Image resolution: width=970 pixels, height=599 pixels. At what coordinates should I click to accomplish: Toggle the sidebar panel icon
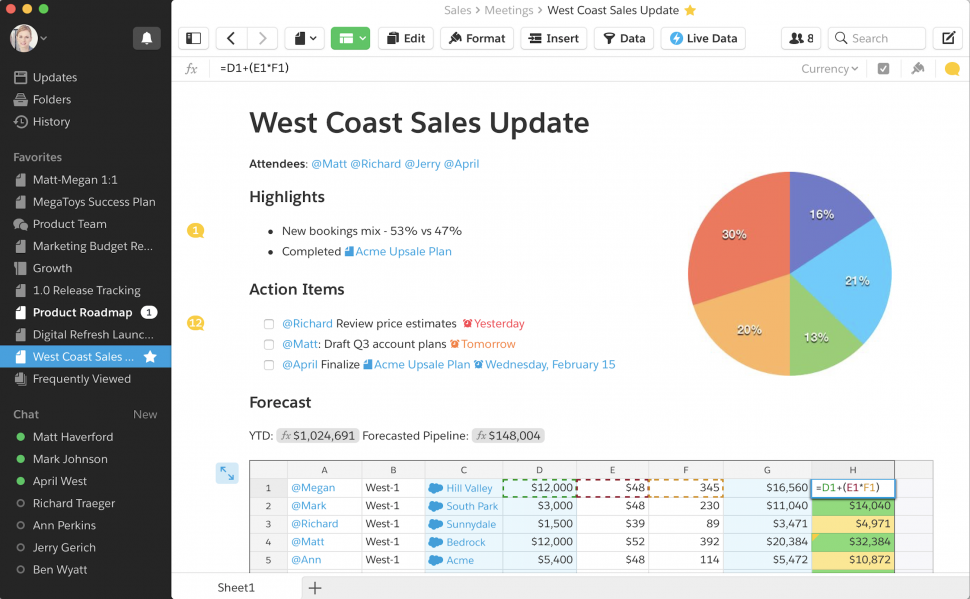point(194,39)
